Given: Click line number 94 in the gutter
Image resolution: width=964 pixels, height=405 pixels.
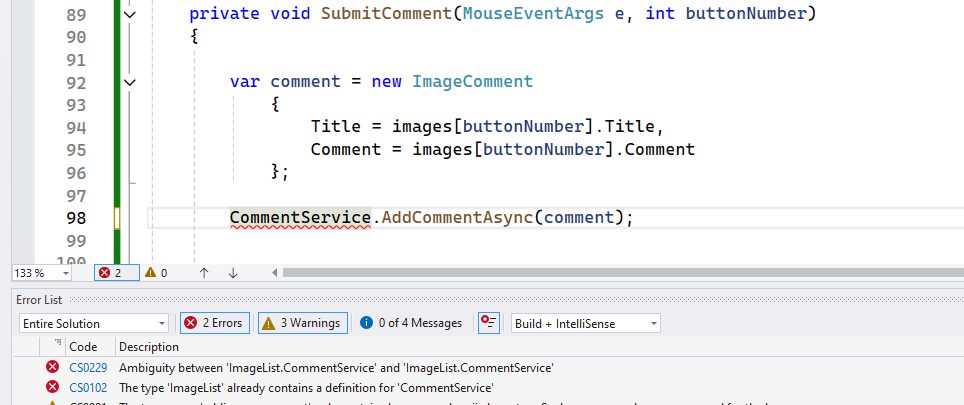Looking at the screenshot, I should (x=75, y=127).
